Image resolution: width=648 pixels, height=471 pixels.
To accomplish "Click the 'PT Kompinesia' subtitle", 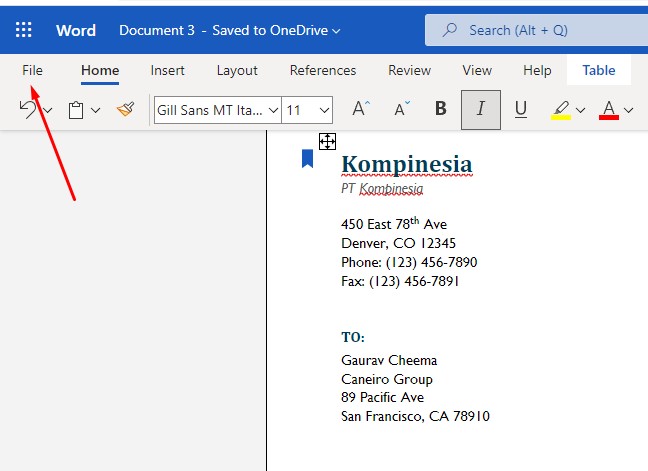I will click(x=382, y=188).
